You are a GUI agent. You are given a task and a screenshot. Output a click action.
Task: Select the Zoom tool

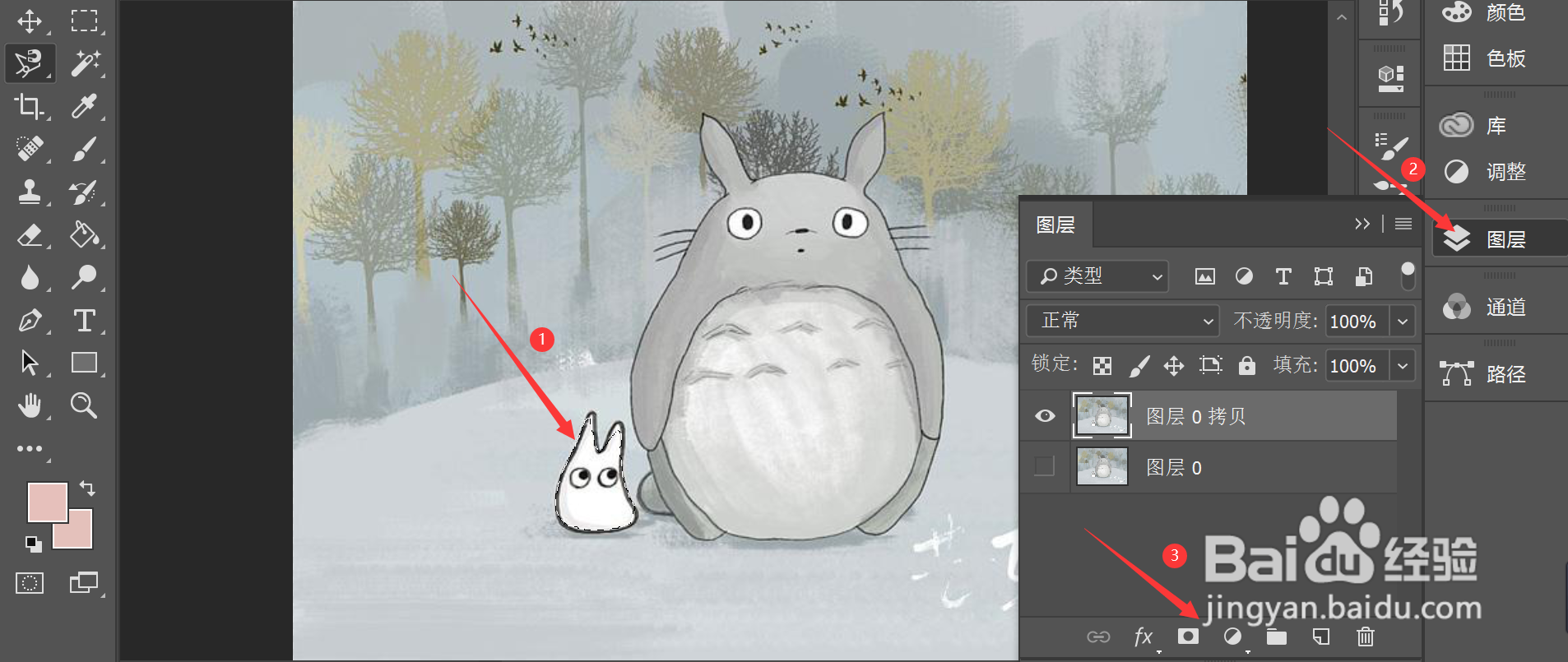point(84,405)
